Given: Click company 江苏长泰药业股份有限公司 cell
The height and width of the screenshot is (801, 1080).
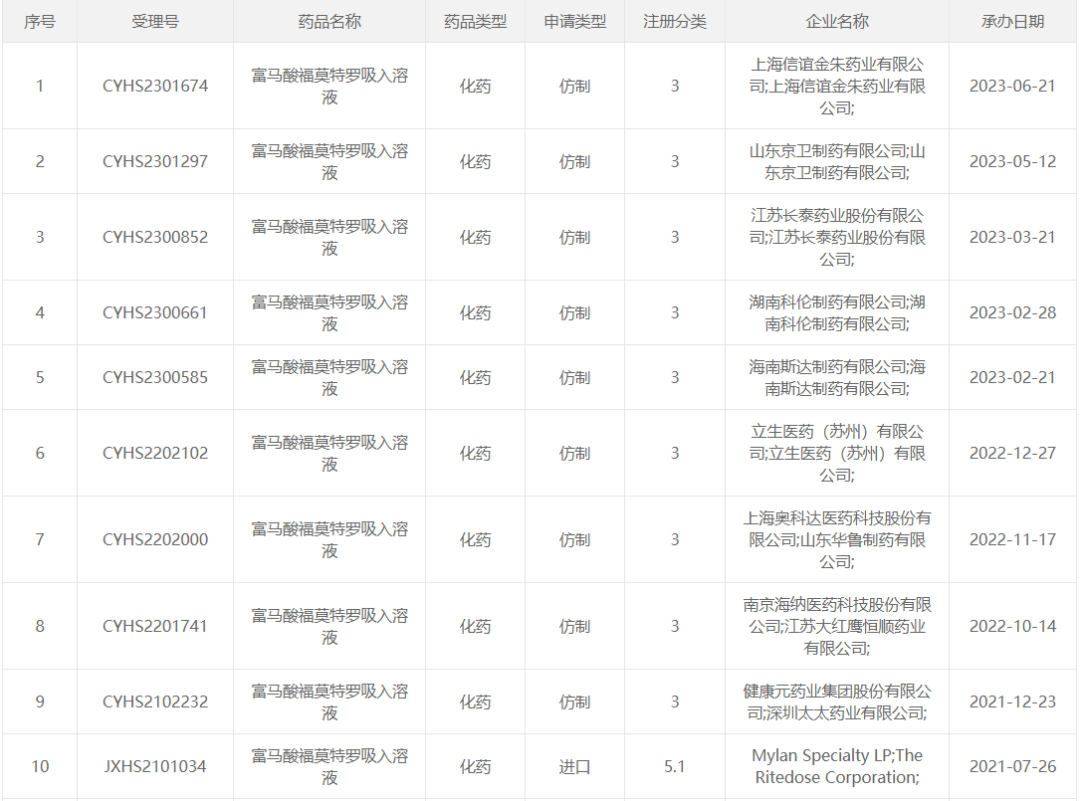Looking at the screenshot, I should click(837, 237).
